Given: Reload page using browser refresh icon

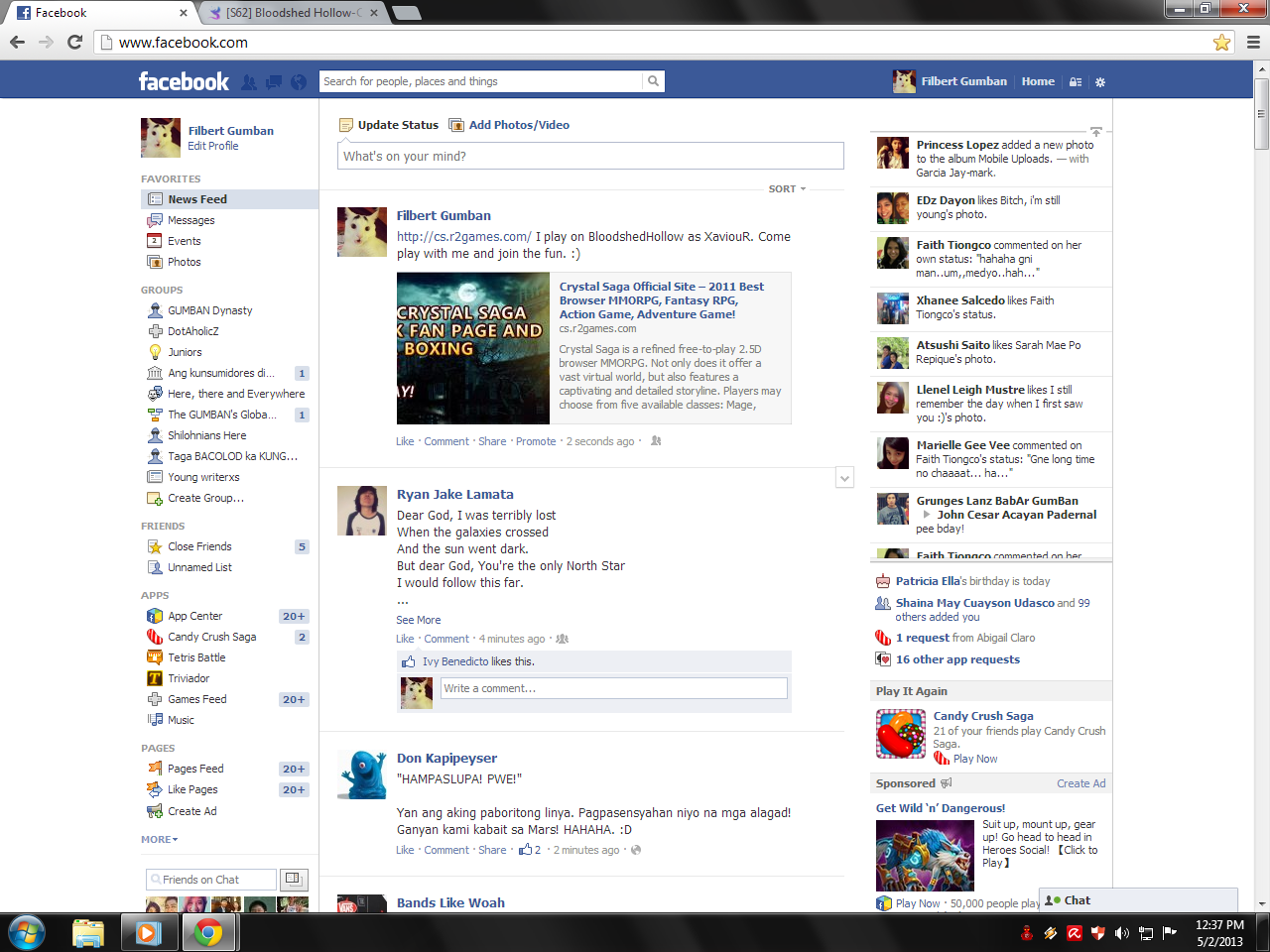Looking at the screenshot, I should tap(74, 43).
